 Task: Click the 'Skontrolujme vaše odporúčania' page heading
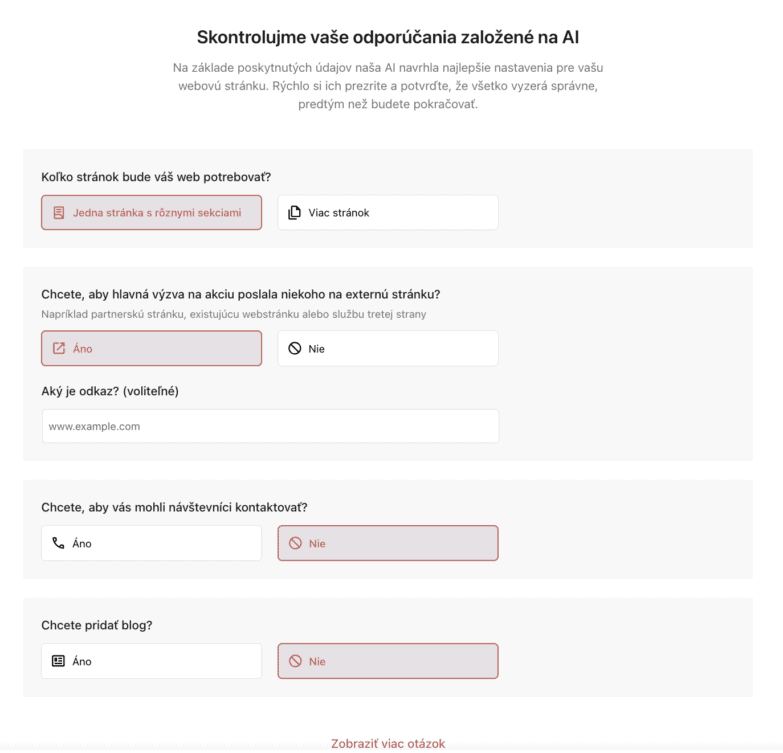pyautogui.click(x=388, y=38)
